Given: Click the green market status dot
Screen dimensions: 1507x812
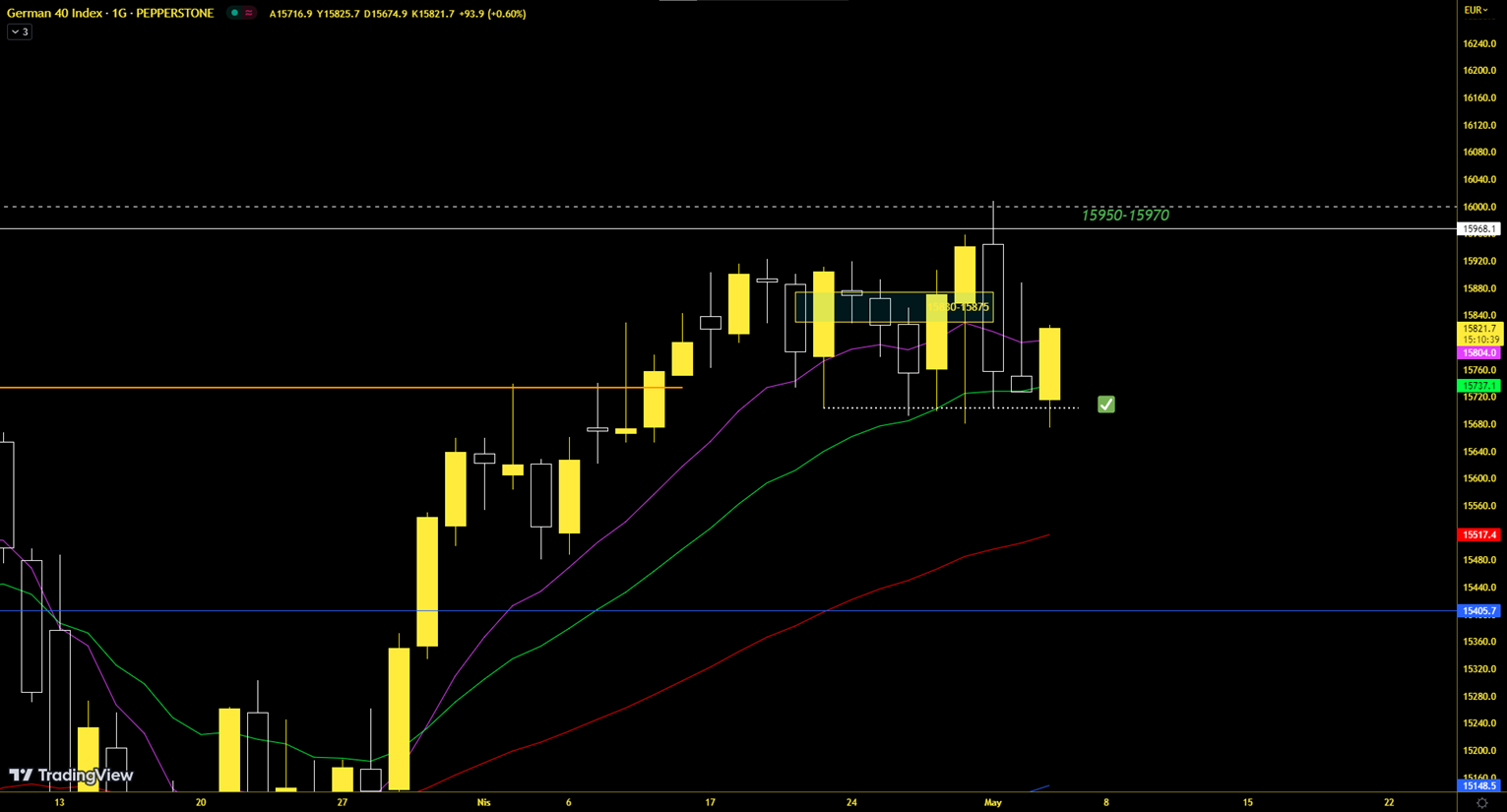Looking at the screenshot, I should [234, 14].
